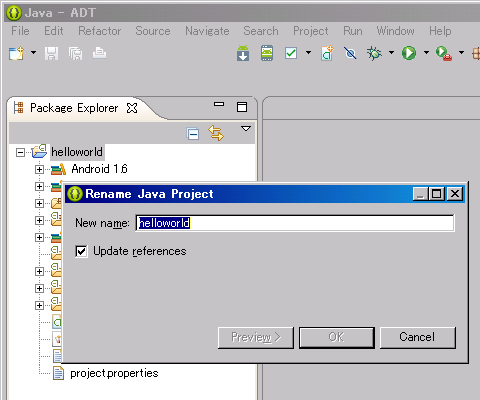Toggle the Skip All Breakpoints icon
The image size is (480, 400).
coord(350,53)
